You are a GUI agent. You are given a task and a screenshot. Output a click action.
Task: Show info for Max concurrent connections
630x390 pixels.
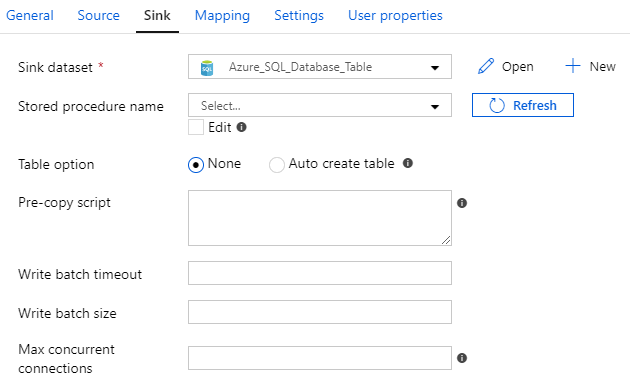coord(462,358)
